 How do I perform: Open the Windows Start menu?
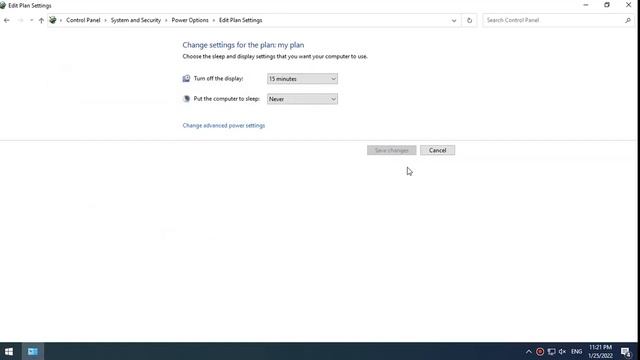[x=9, y=351]
